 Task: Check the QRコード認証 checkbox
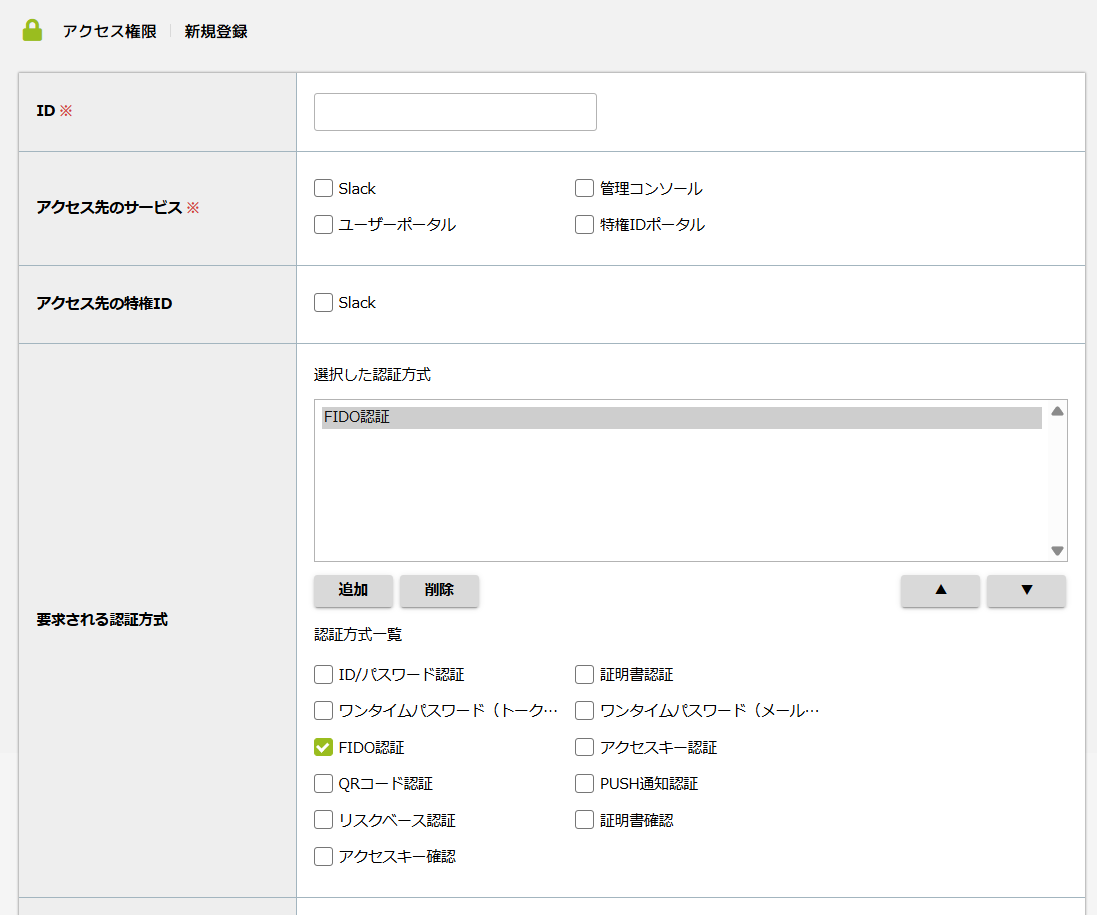coord(323,783)
